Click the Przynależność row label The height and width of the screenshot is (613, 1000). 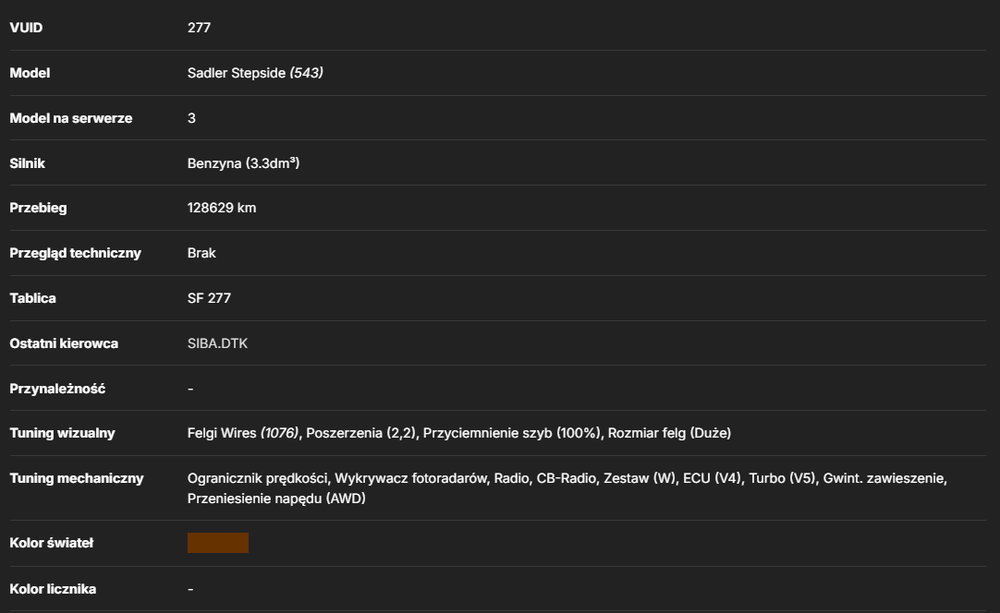pos(57,388)
